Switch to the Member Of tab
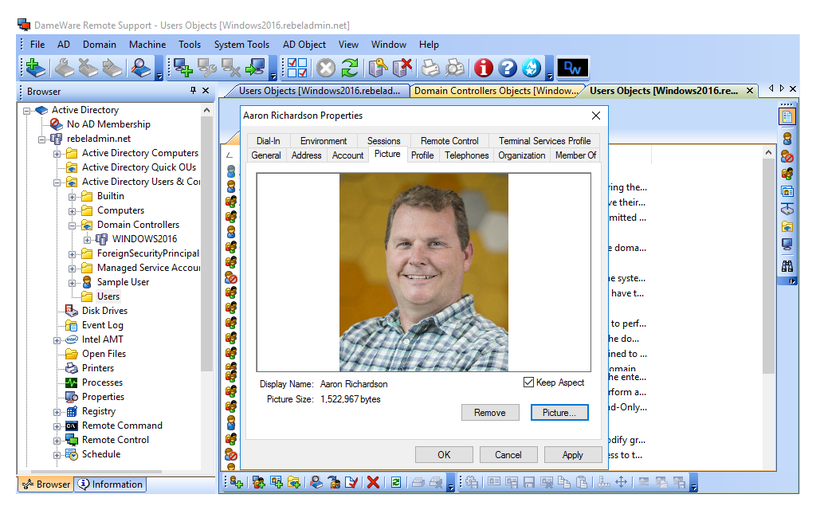The height and width of the screenshot is (510, 816). point(576,155)
